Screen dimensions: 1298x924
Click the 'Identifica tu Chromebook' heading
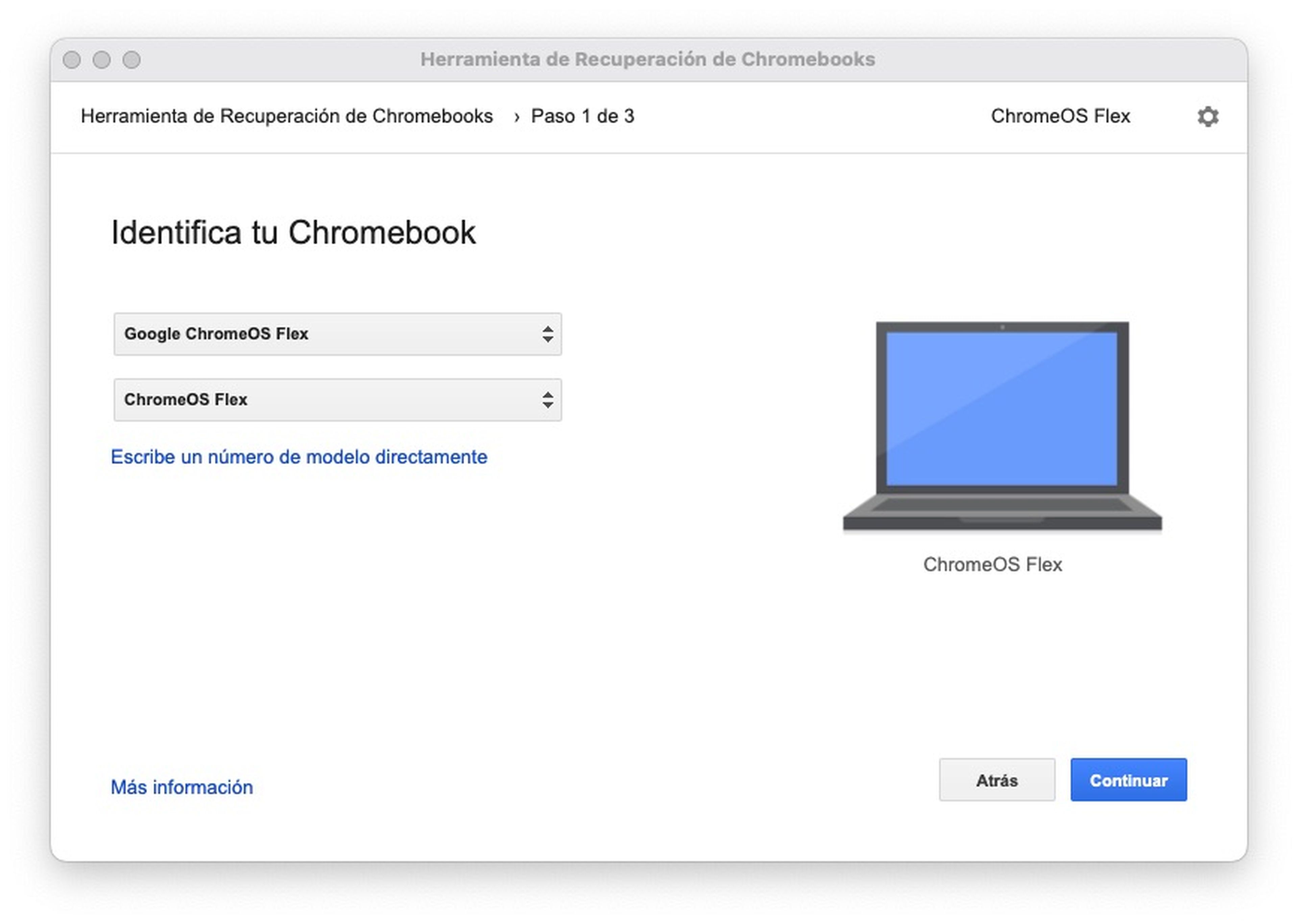293,233
